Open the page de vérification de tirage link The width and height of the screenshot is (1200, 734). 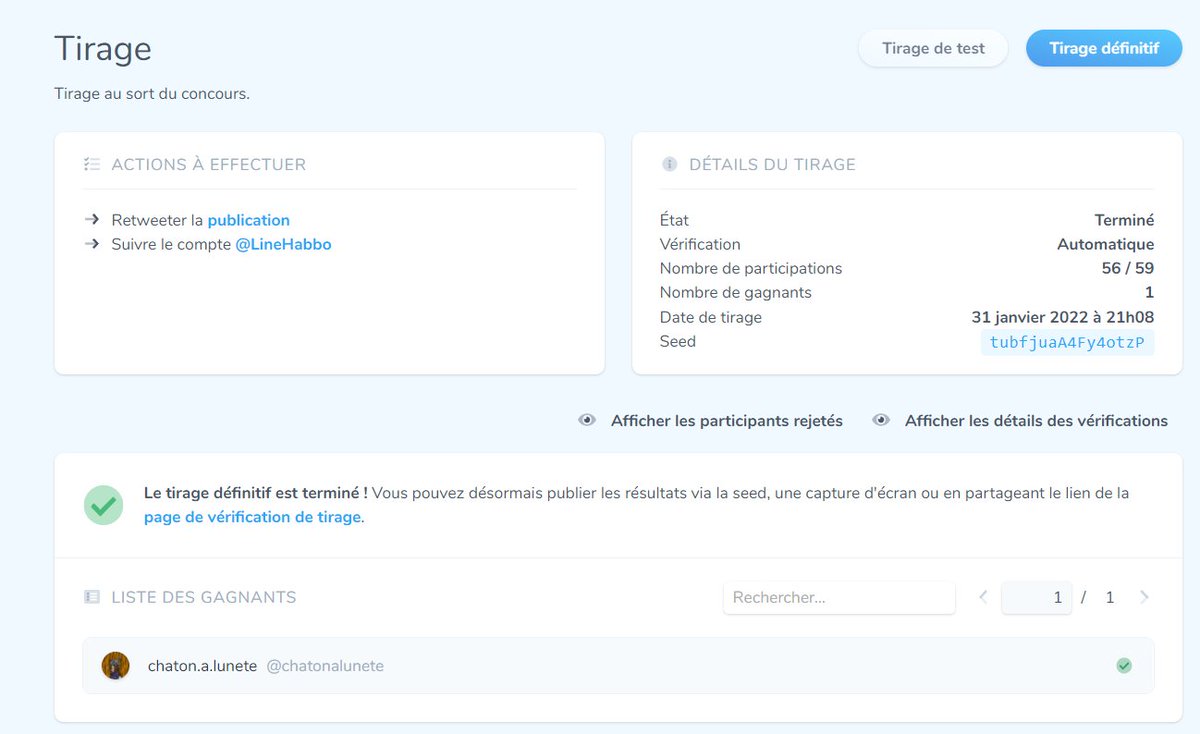[x=254, y=517]
